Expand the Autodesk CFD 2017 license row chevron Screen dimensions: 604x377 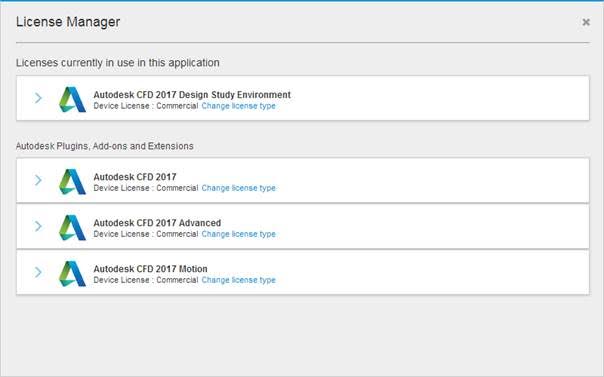tap(38, 180)
